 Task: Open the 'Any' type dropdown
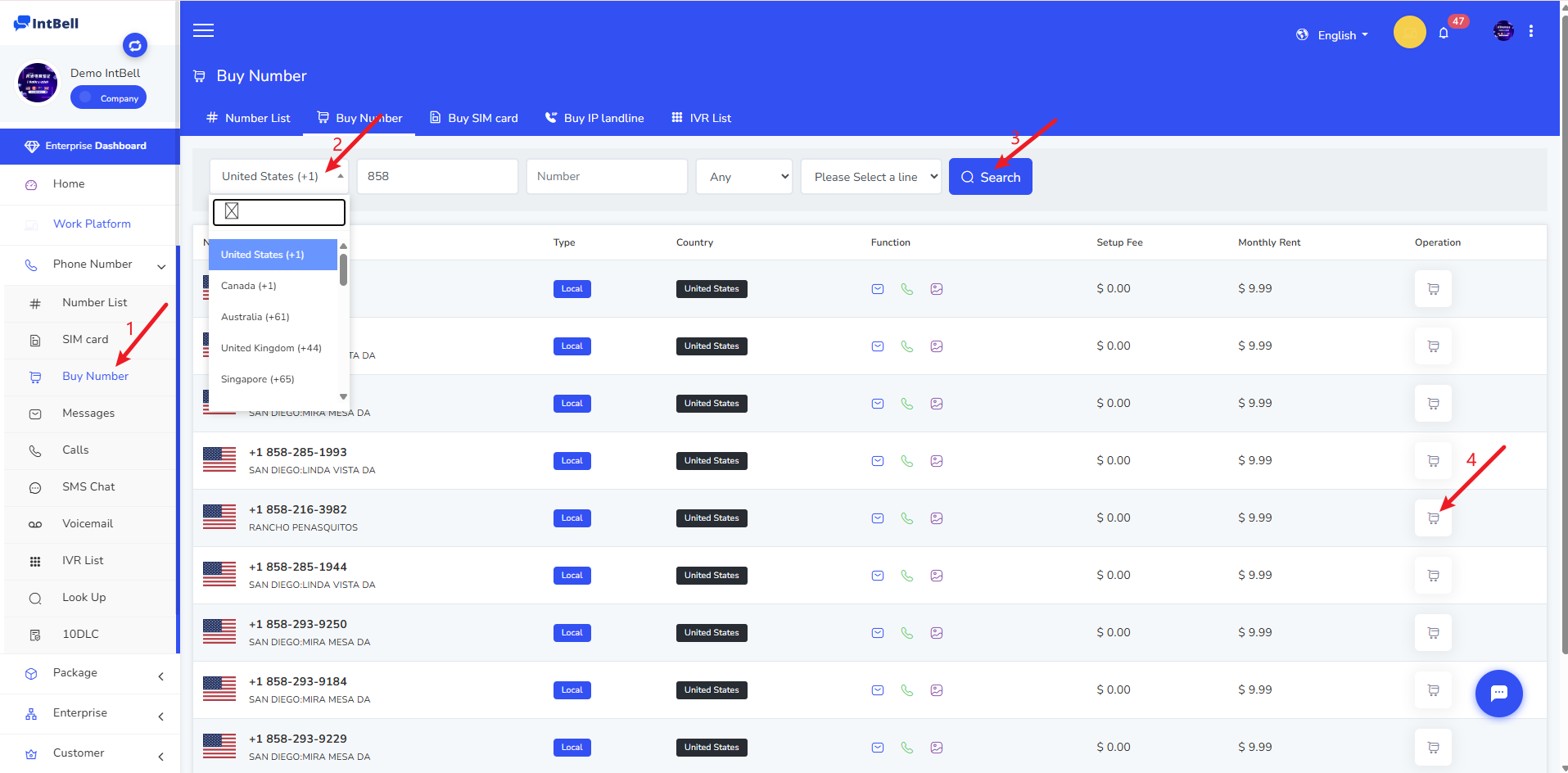(743, 177)
